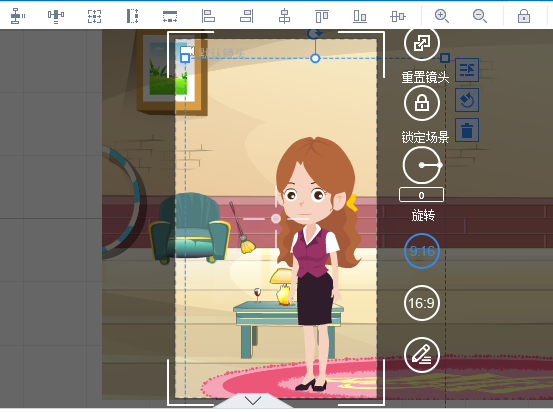This screenshot has width=553, height=412.
Task: Select the 9:16 aspect ratio
Action: [x=422, y=251]
